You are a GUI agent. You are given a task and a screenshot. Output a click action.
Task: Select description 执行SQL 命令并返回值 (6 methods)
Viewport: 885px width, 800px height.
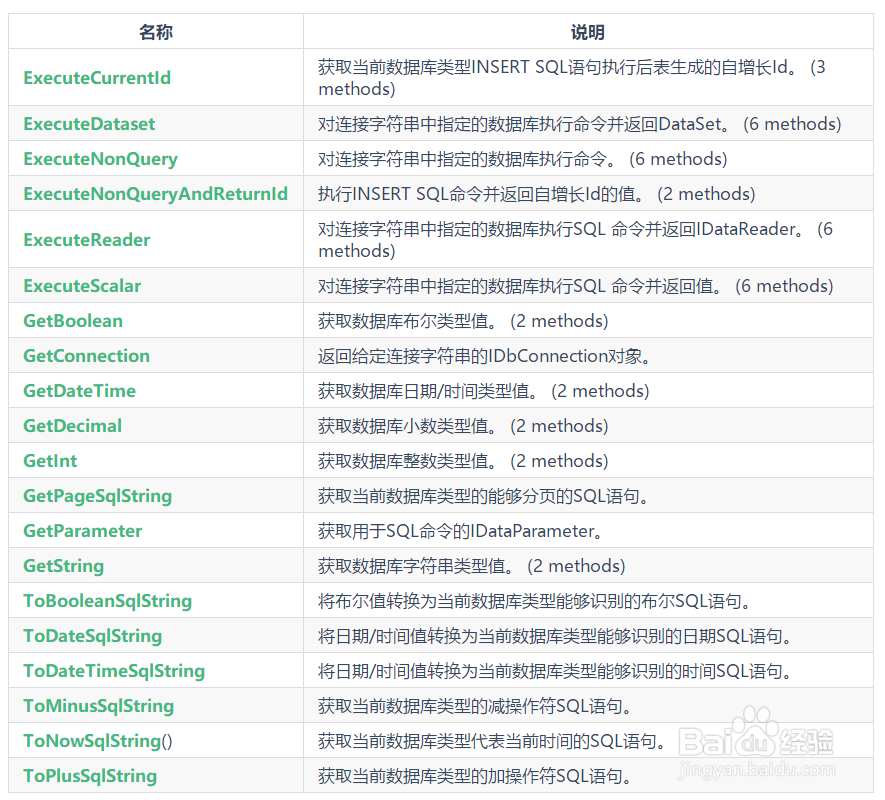point(576,286)
